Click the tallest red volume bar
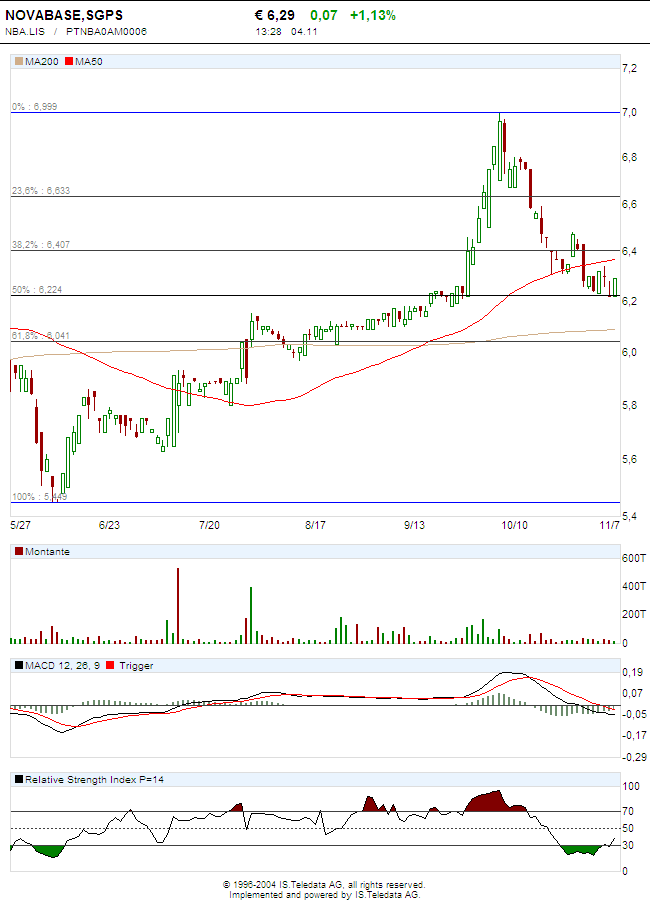The image size is (650, 900). pos(178,606)
